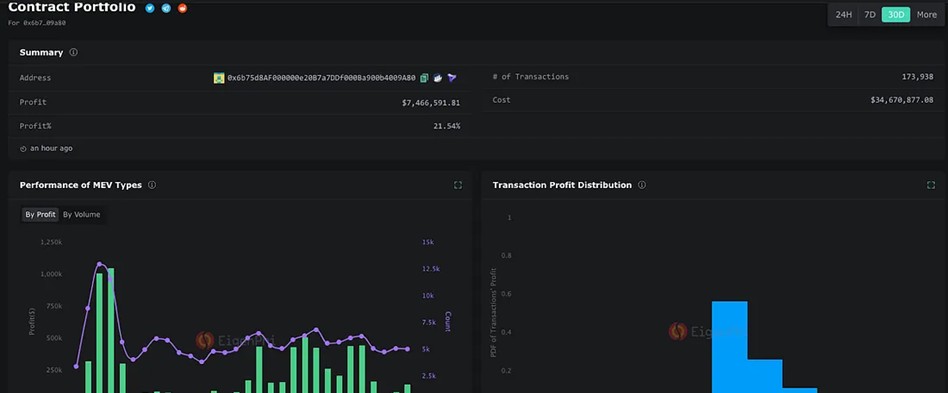Viewport: 948px width, 393px height.
Task: Click the 'an hour ago' timestamp
Action: coord(51,149)
